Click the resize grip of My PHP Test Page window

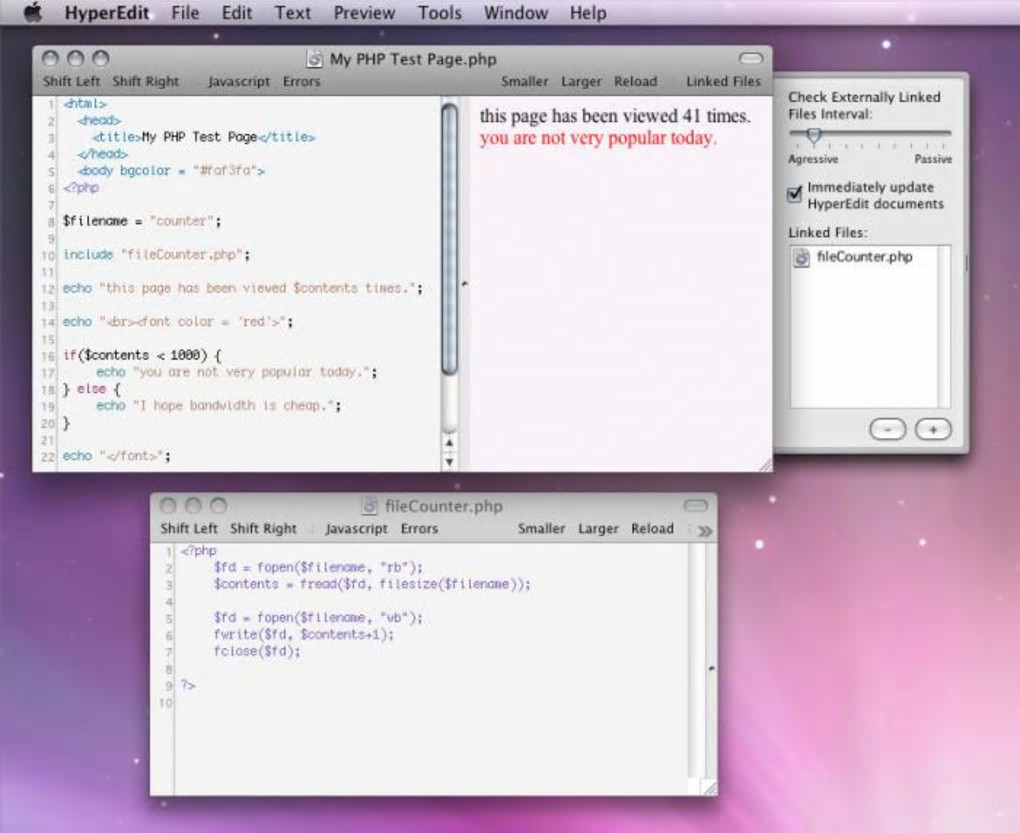click(765, 464)
